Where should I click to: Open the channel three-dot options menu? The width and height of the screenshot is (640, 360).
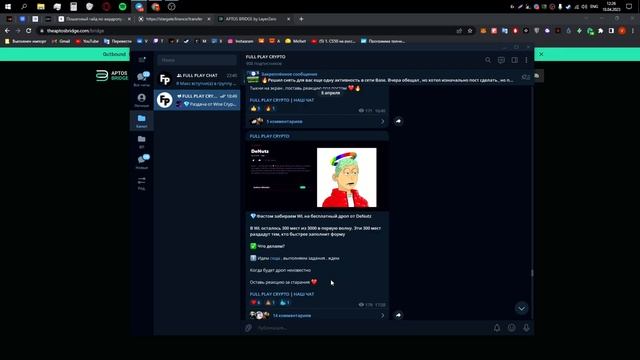coord(527,60)
